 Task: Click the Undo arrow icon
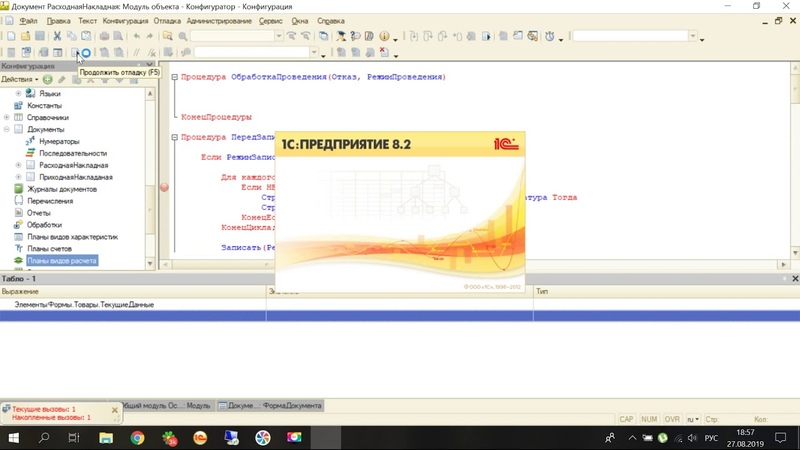[x=136, y=36]
